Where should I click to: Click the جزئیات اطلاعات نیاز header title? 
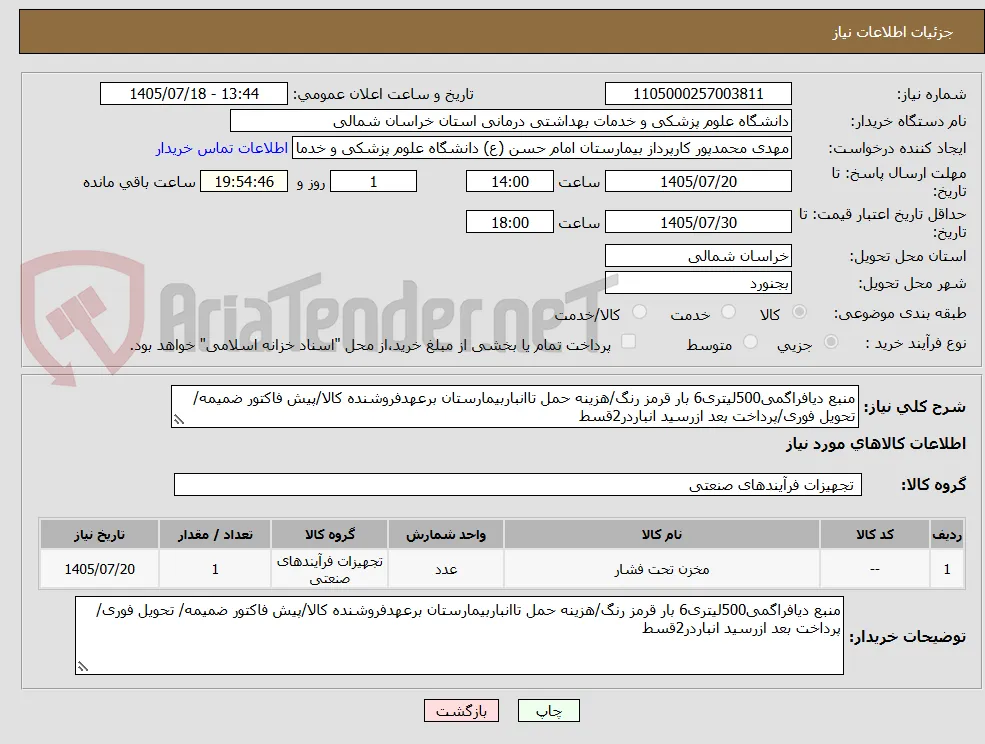tap(893, 32)
